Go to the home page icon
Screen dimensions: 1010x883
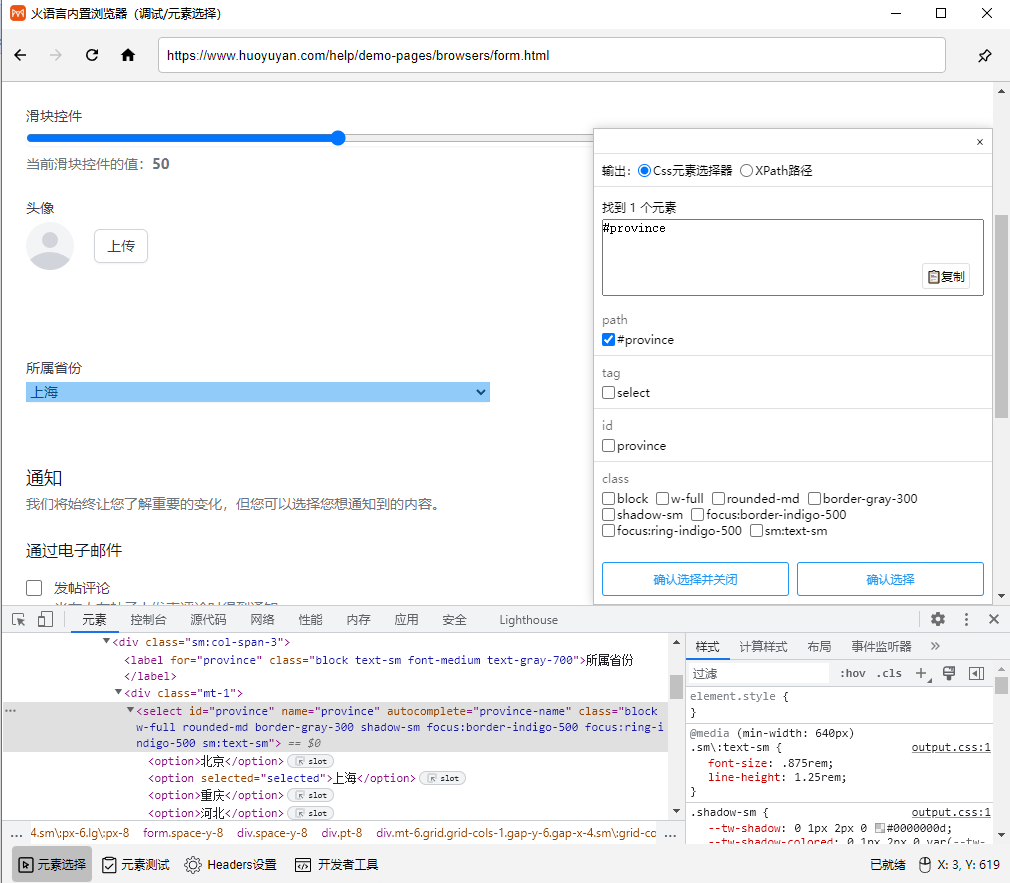(128, 56)
